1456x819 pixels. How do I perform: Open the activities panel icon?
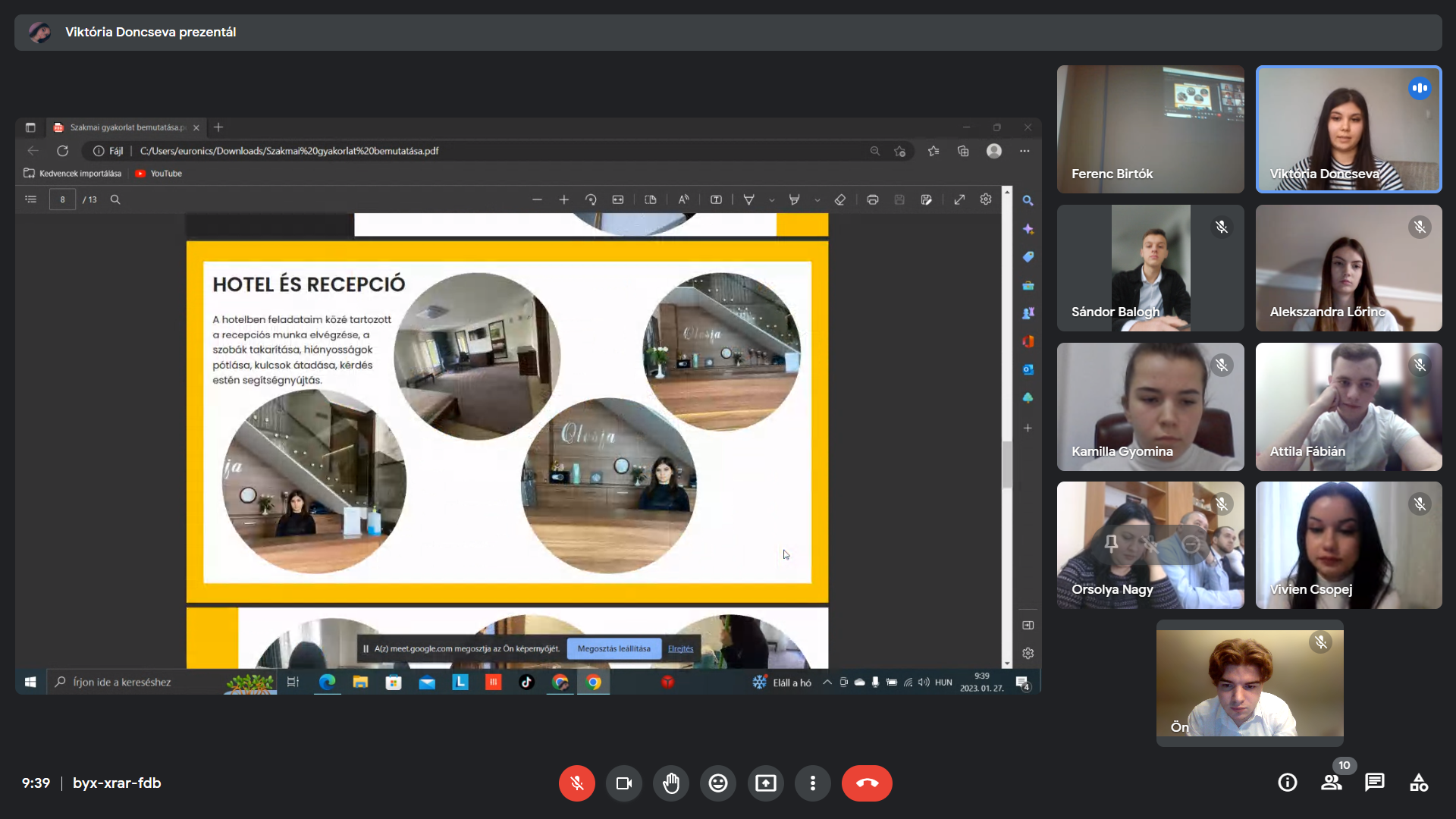(x=1418, y=783)
